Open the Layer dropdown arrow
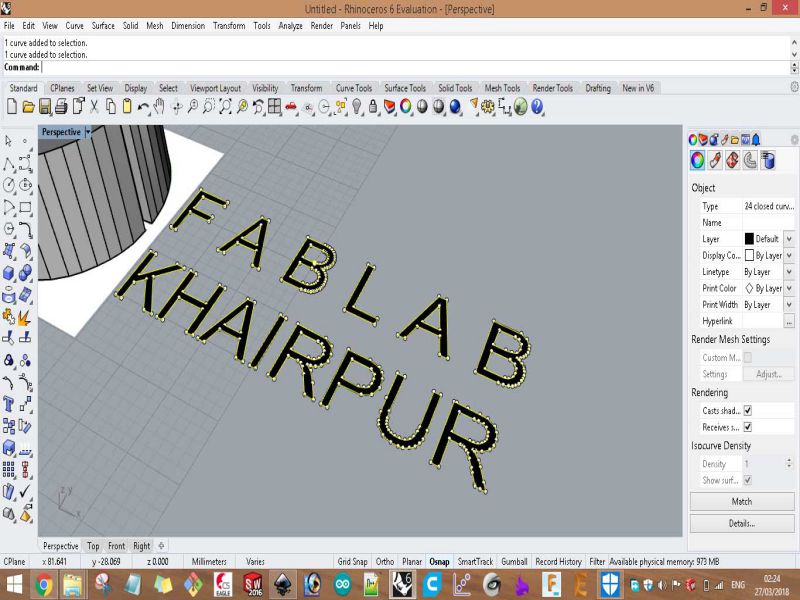 tap(789, 239)
